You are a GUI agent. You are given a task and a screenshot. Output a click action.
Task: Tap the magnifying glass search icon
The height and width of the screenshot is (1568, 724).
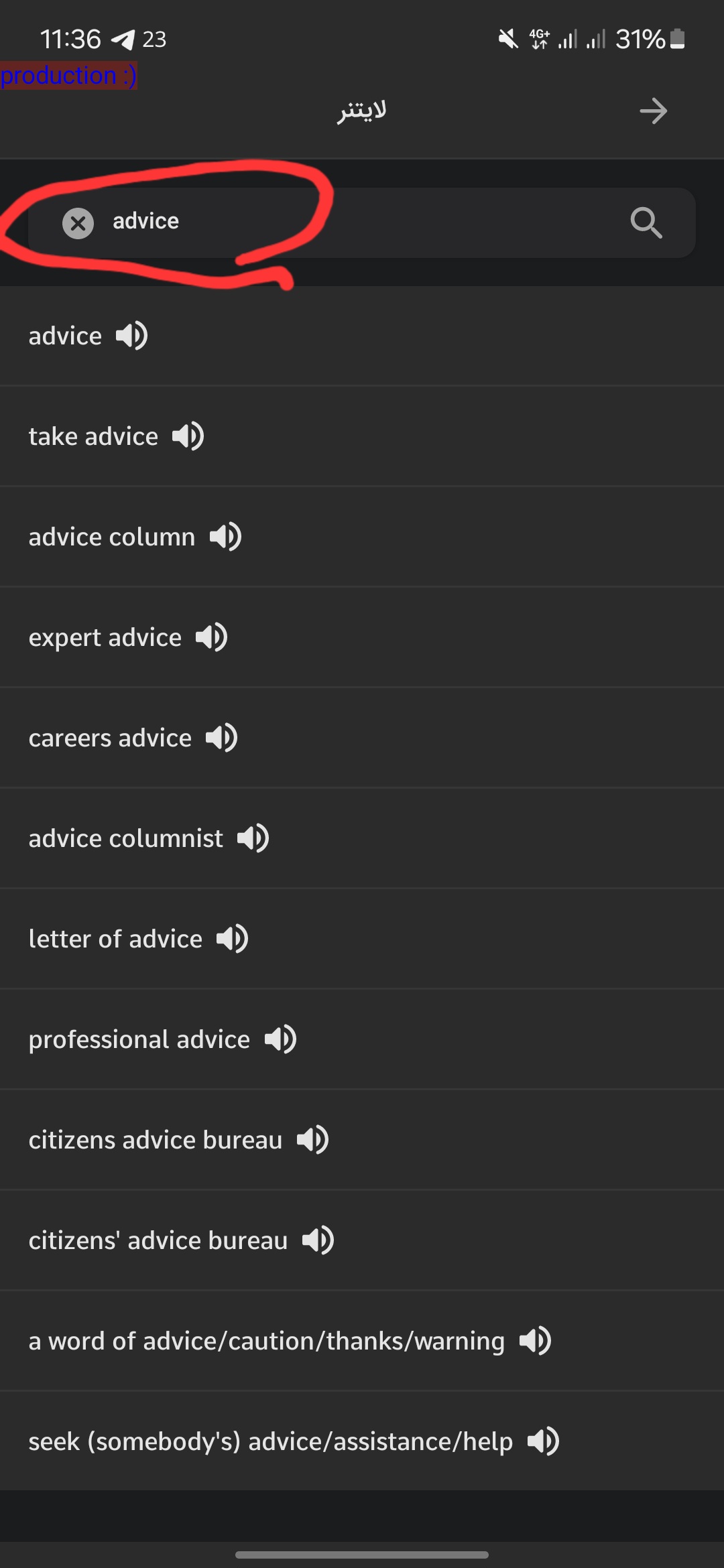(646, 223)
